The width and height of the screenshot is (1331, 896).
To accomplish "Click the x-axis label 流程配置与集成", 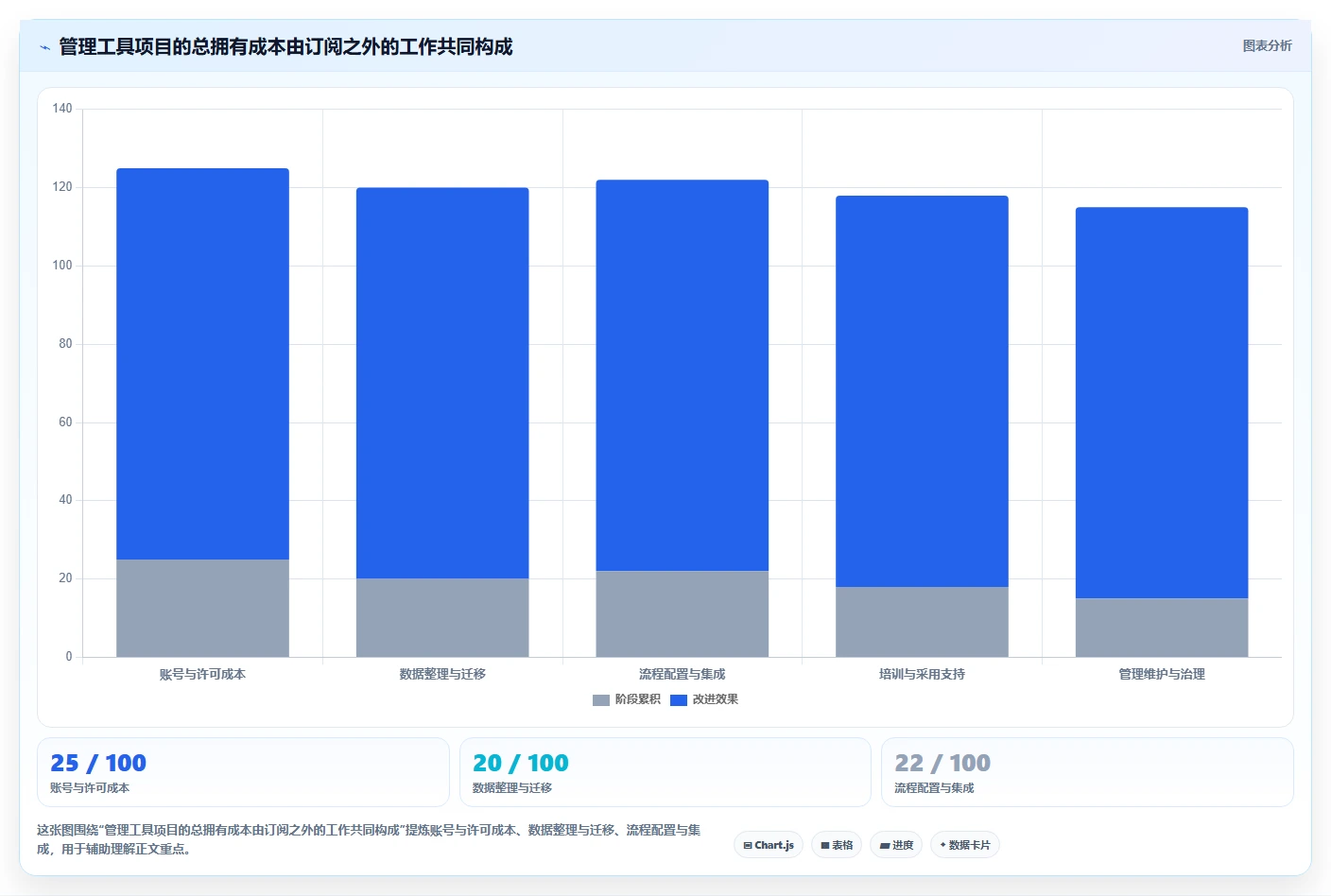I will click(x=683, y=674).
